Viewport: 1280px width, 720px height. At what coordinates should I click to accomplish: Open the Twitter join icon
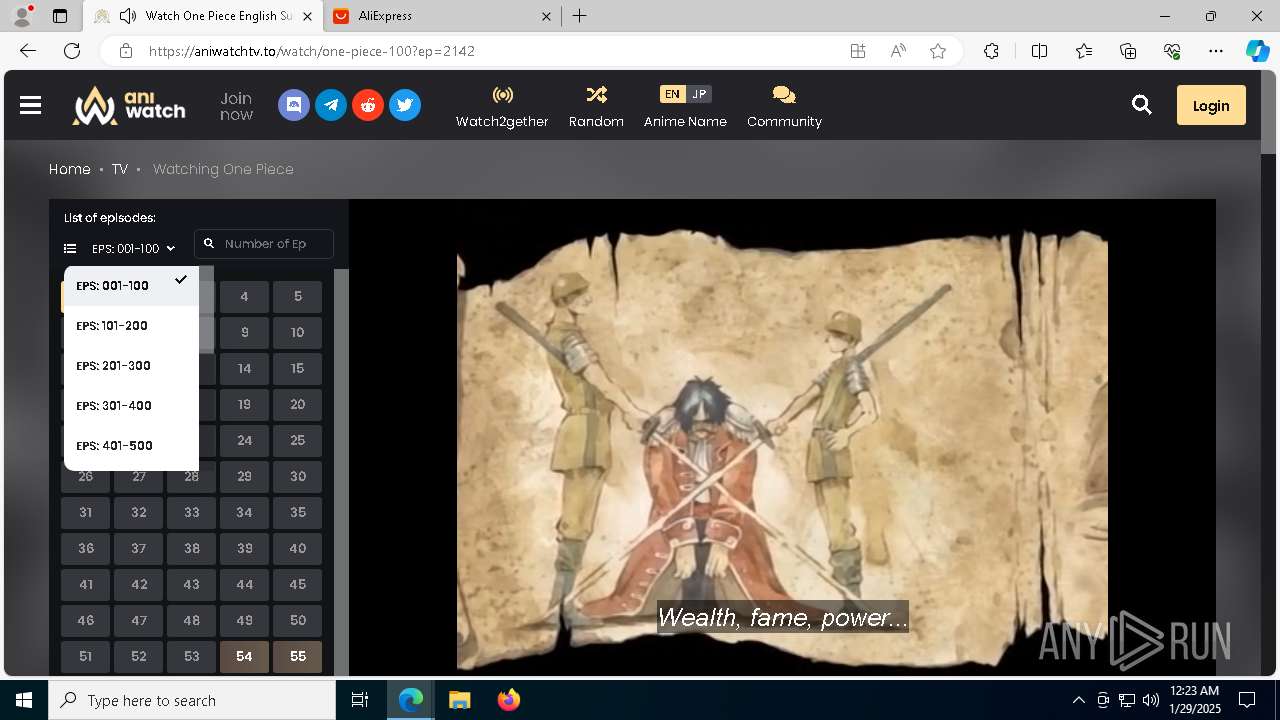point(405,105)
